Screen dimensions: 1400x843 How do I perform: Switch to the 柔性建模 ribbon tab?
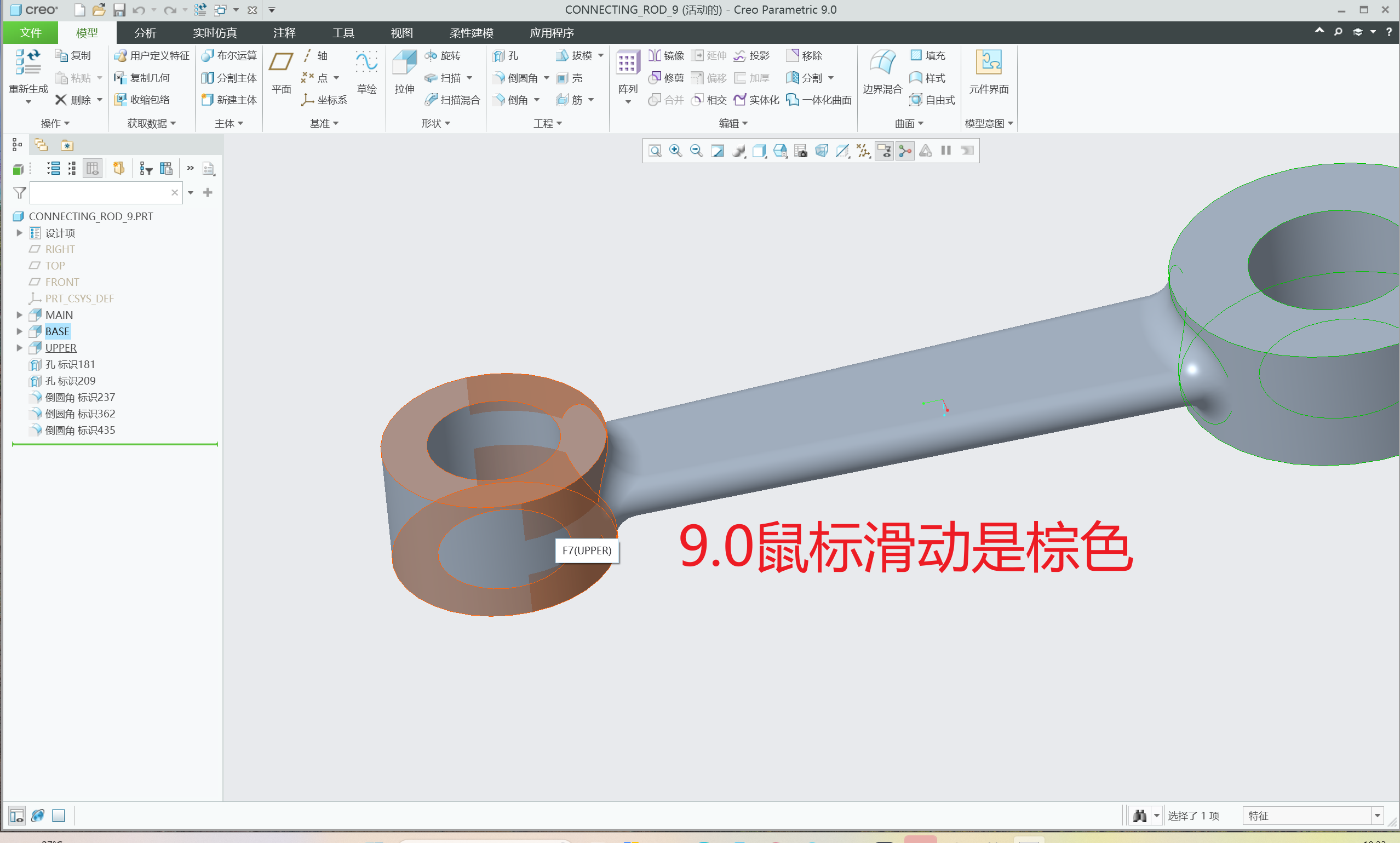471,33
